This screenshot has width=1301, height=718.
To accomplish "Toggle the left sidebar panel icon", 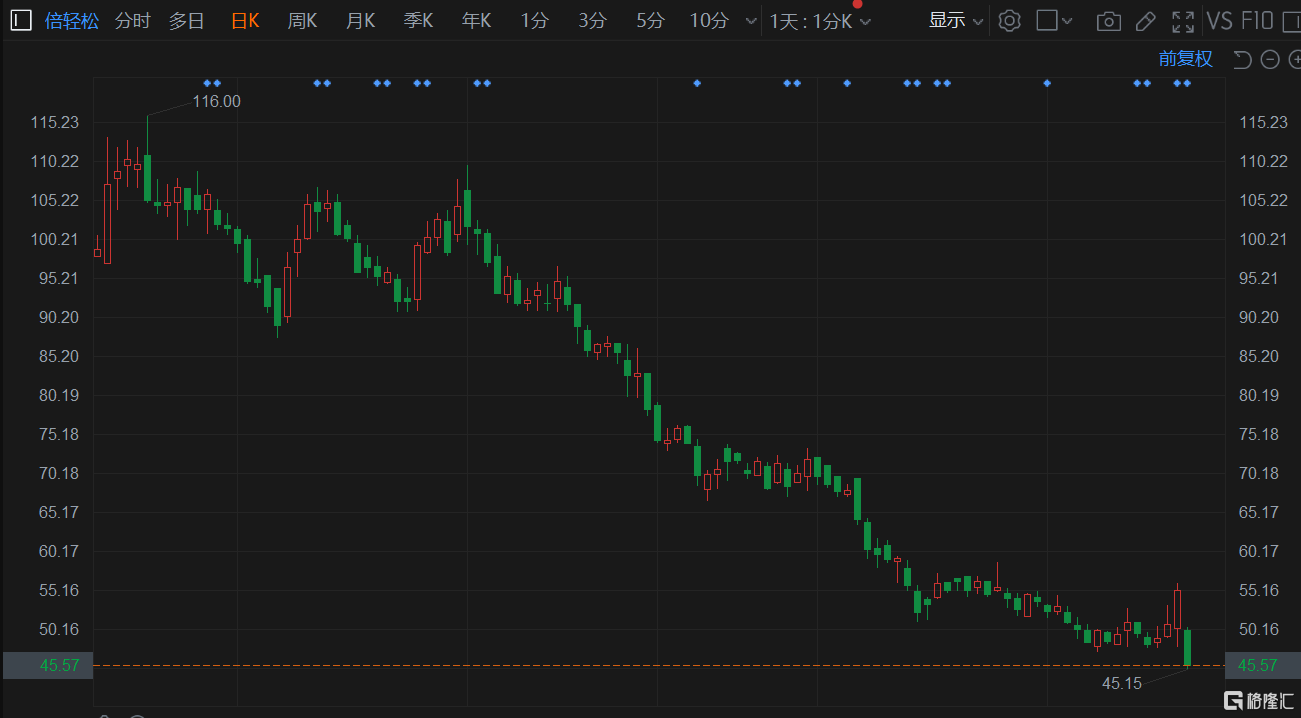I will tap(21, 20).
